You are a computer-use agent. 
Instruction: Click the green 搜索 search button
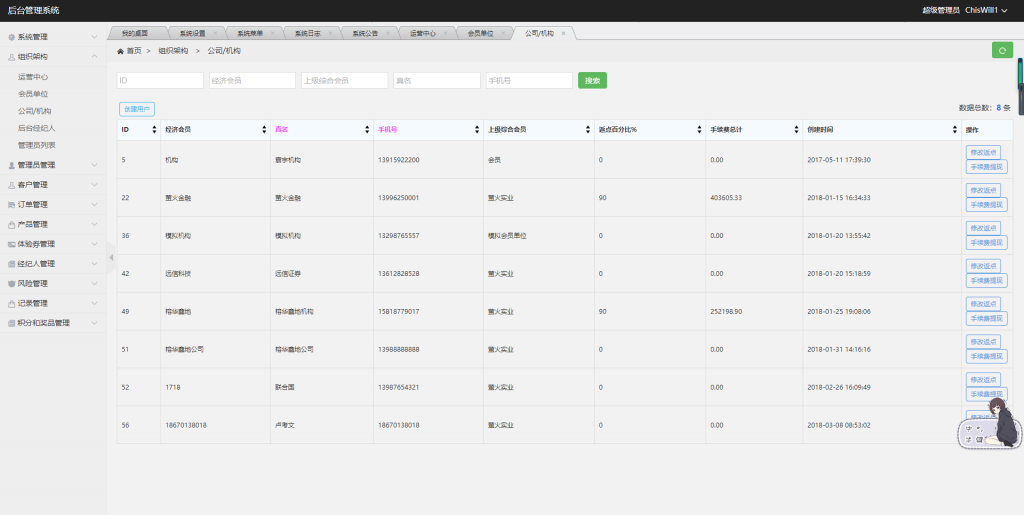pyautogui.click(x=592, y=80)
